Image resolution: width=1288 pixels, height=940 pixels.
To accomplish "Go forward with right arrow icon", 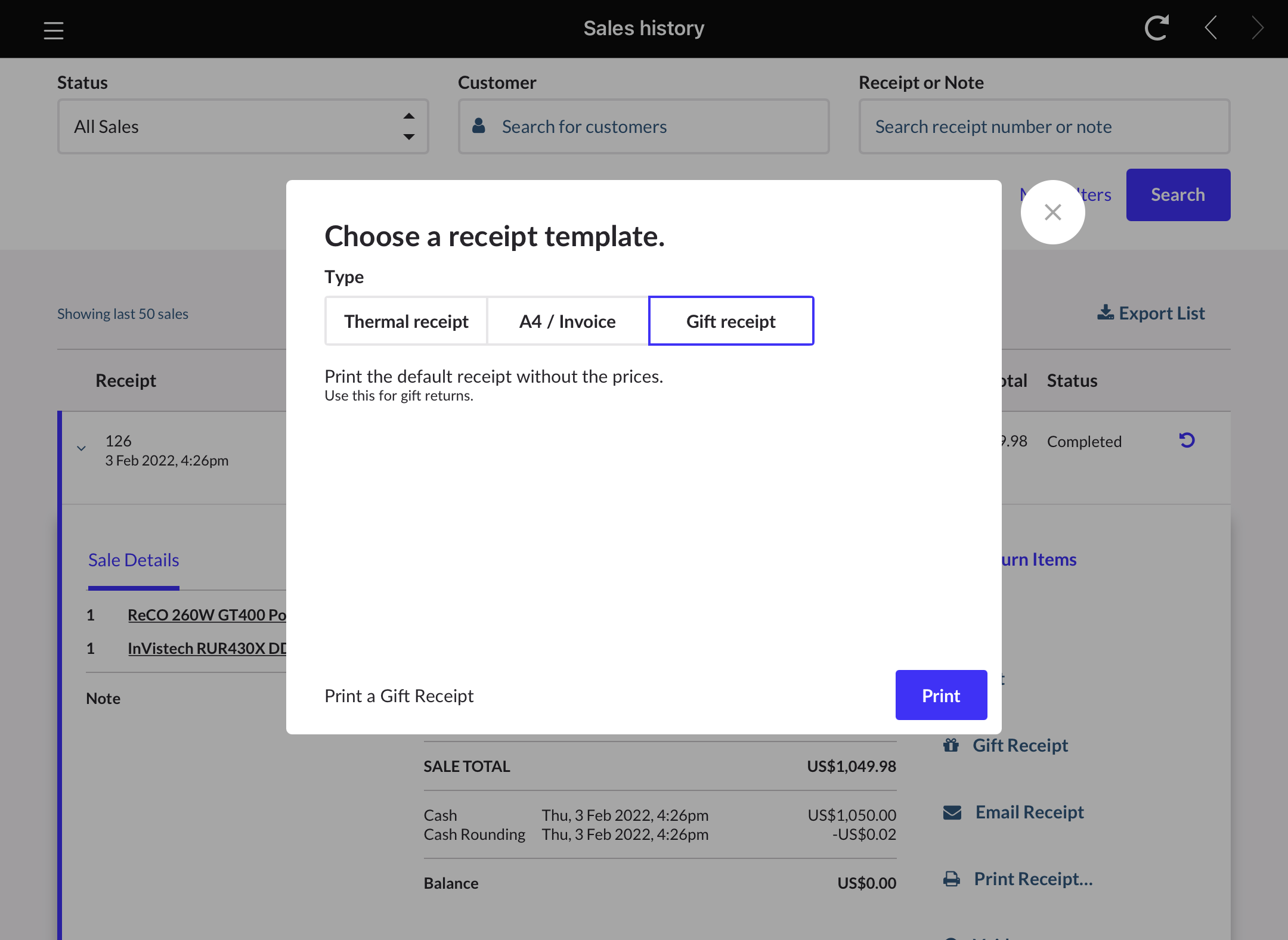I will [x=1258, y=28].
